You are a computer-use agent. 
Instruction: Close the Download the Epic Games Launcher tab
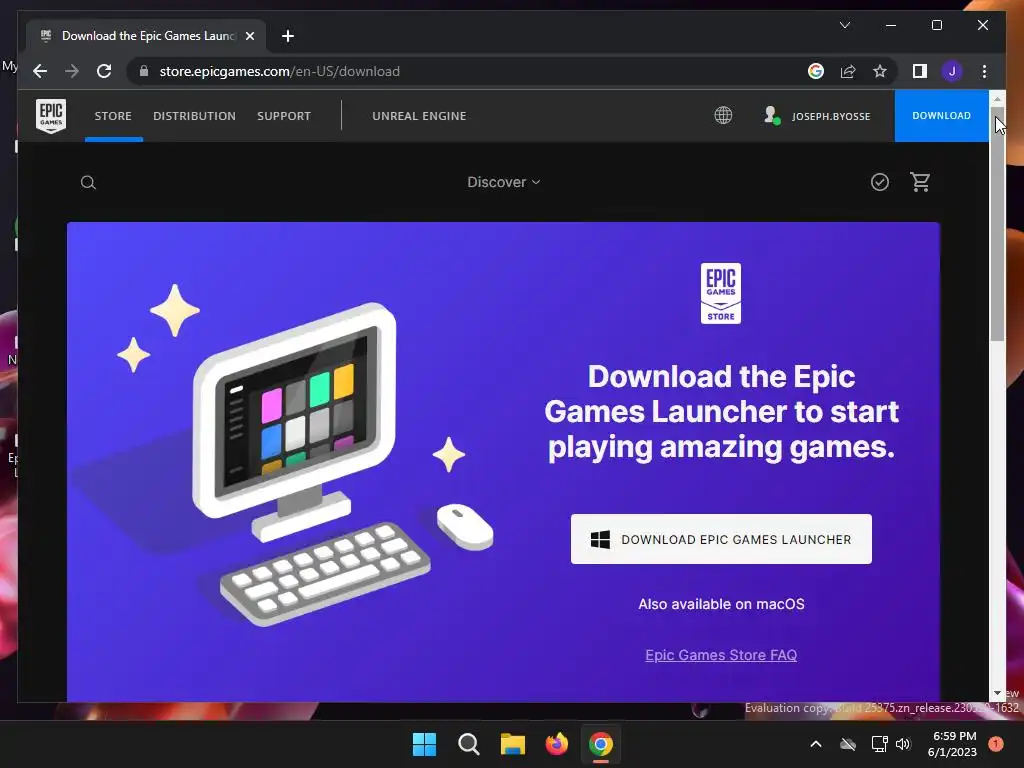[x=249, y=36]
